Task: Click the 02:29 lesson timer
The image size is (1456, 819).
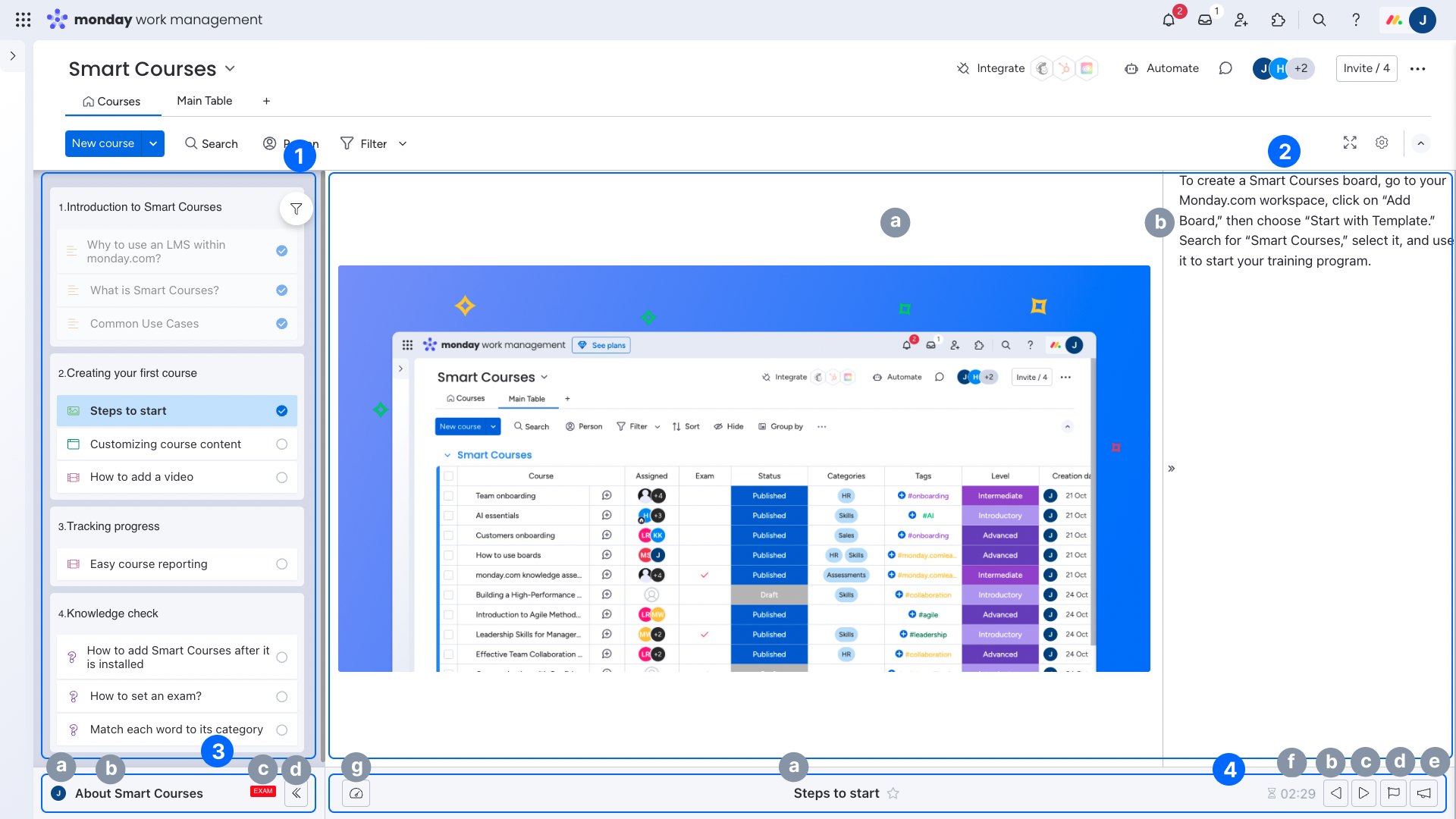Action: (x=1291, y=793)
